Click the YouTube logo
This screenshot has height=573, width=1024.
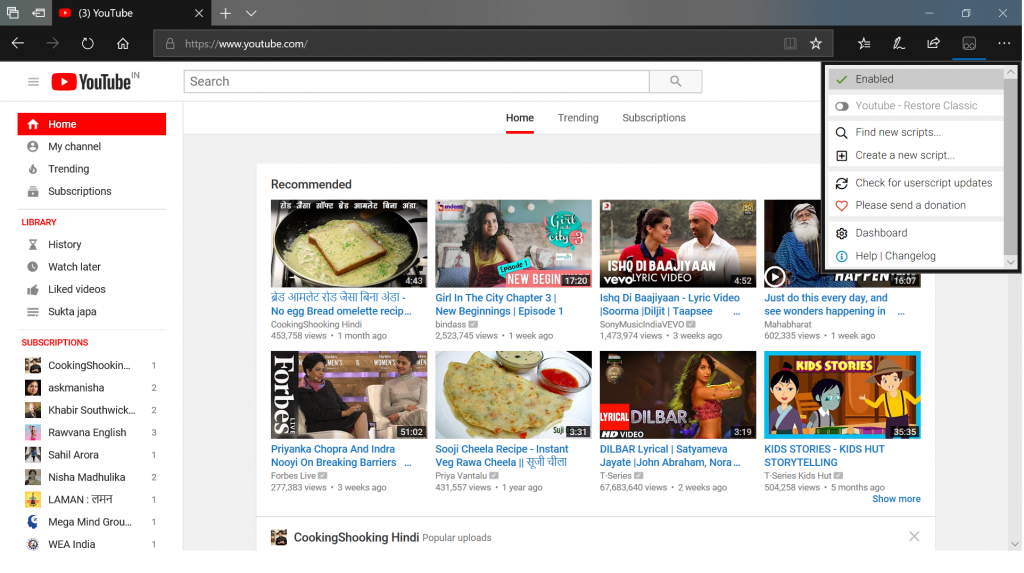coord(95,82)
